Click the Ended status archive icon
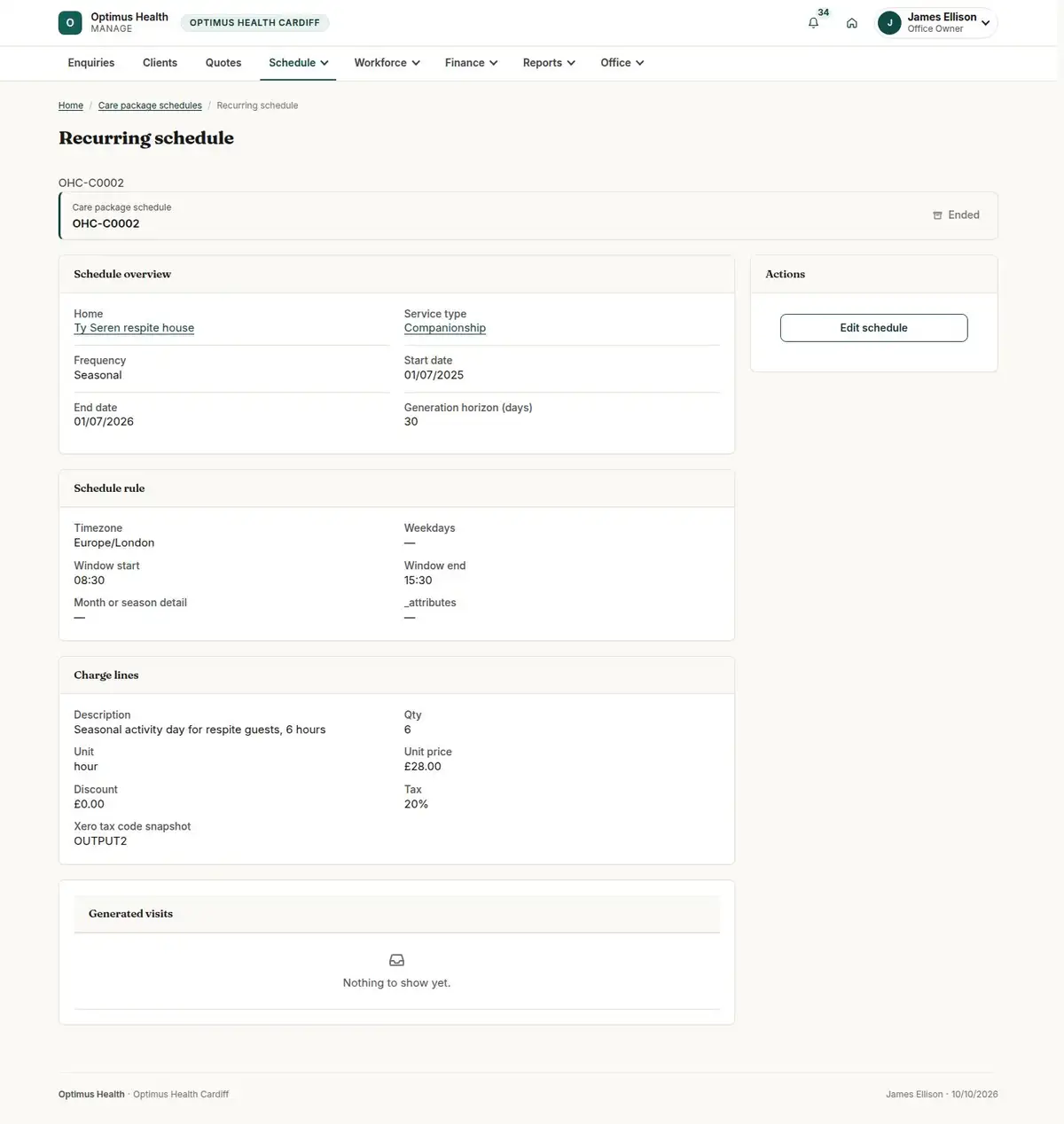 coord(937,215)
